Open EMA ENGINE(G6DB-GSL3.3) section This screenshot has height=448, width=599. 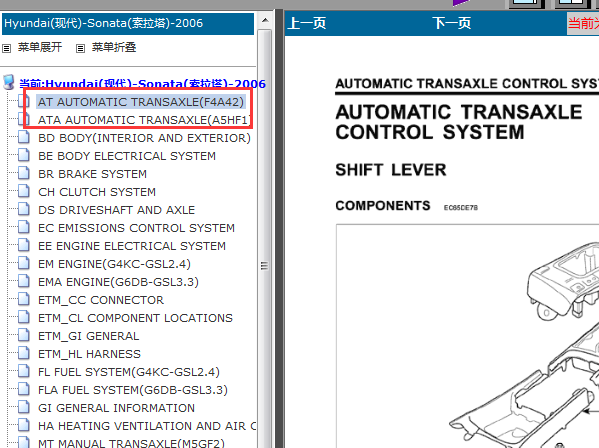coord(118,281)
